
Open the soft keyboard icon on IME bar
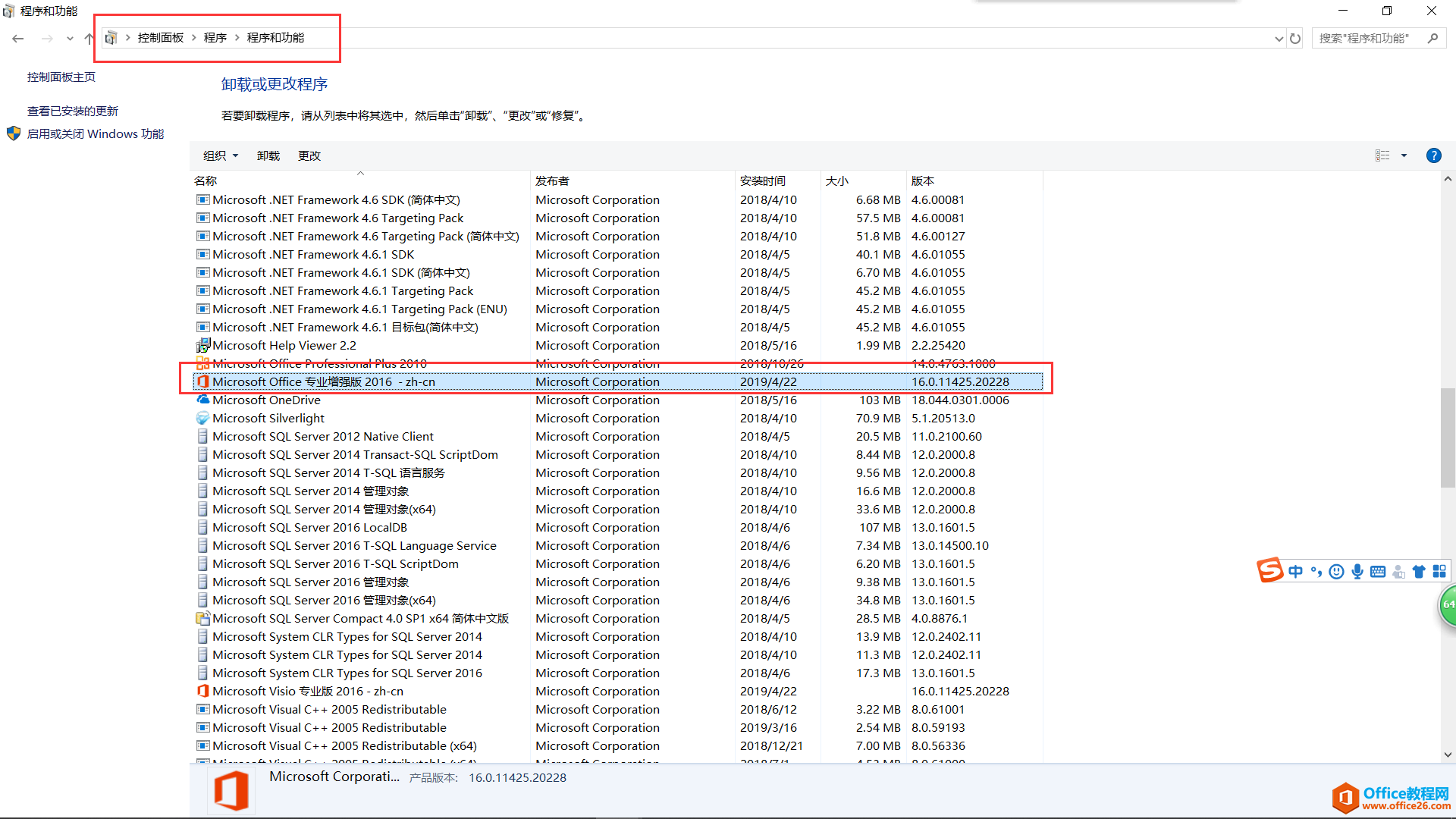tap(1378, 572)
